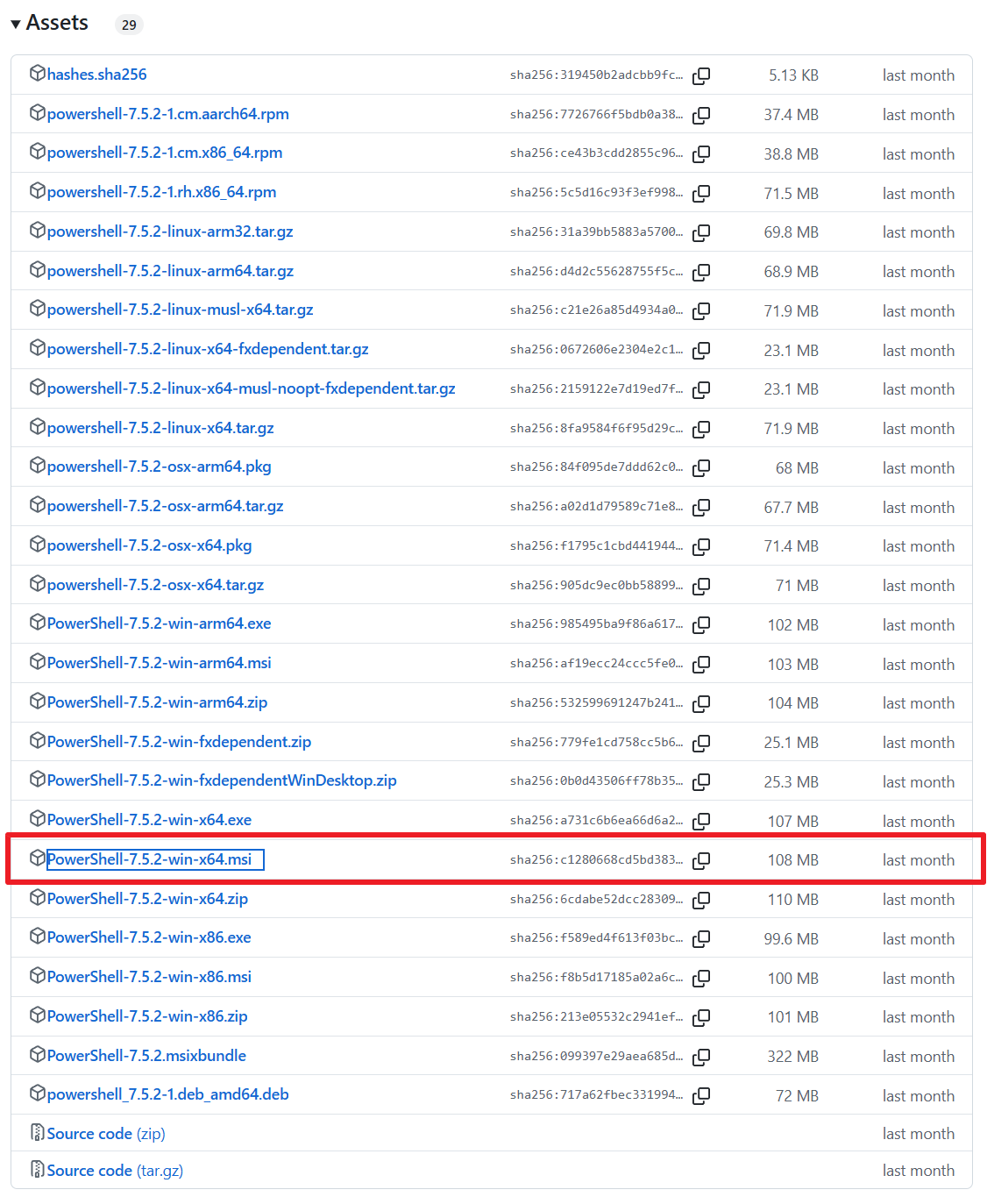The image size is (987, 1204).
Task: Download powershell-7.5.2-linux-musl-x64.tar.gz
Action: click(x=181, y=310)
